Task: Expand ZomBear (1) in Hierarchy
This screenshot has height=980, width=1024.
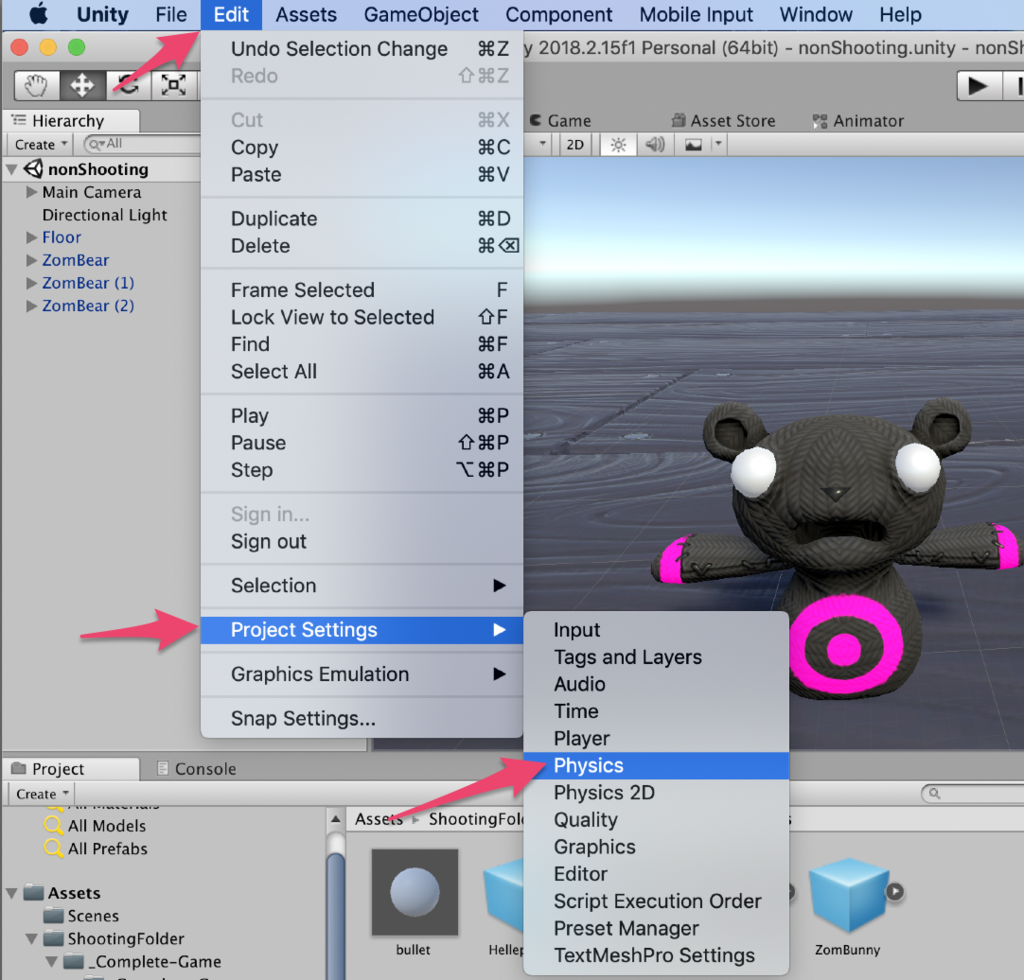Action: click(31, 283)
